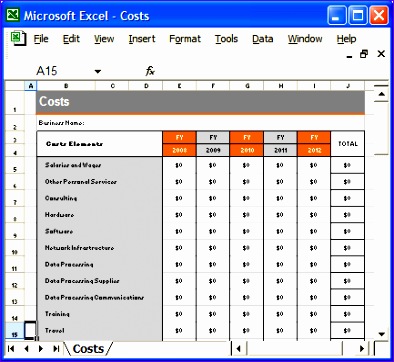Go to next sheet tab arrow

click(x=41, y=349)
